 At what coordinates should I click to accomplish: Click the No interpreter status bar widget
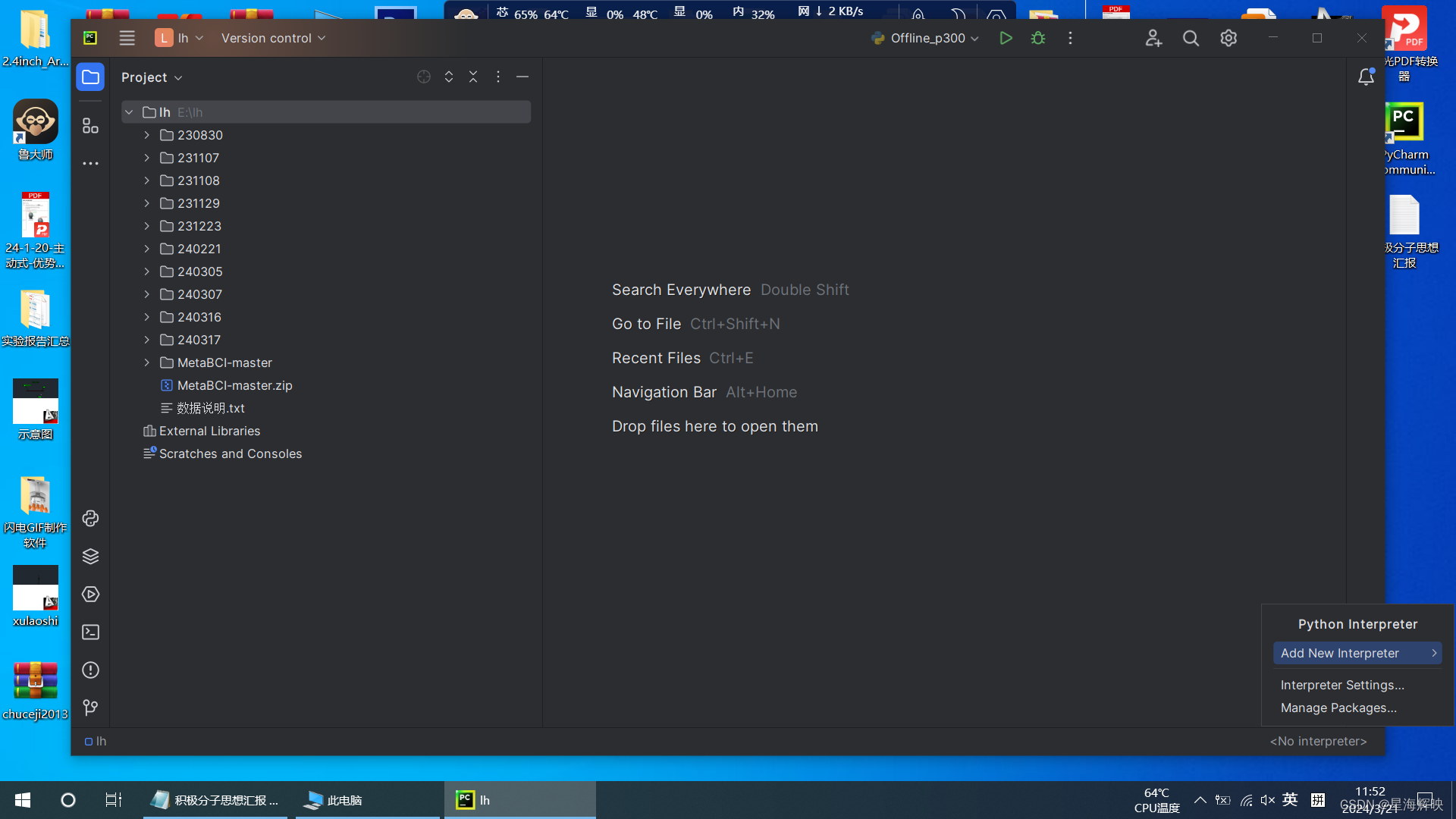[x=1318, y=741]
